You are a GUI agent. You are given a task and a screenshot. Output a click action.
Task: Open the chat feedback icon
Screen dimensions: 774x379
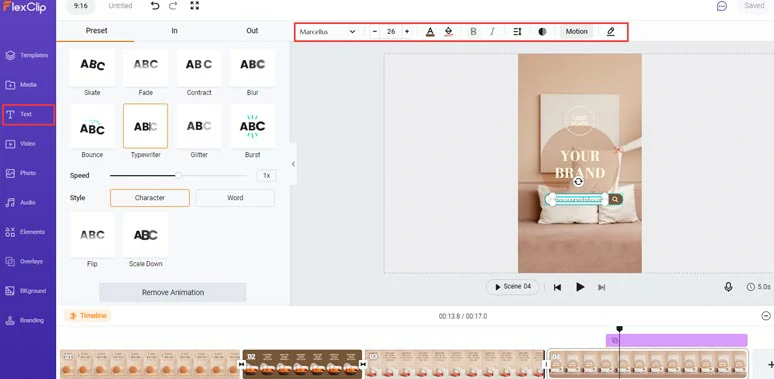pos(722,6)
